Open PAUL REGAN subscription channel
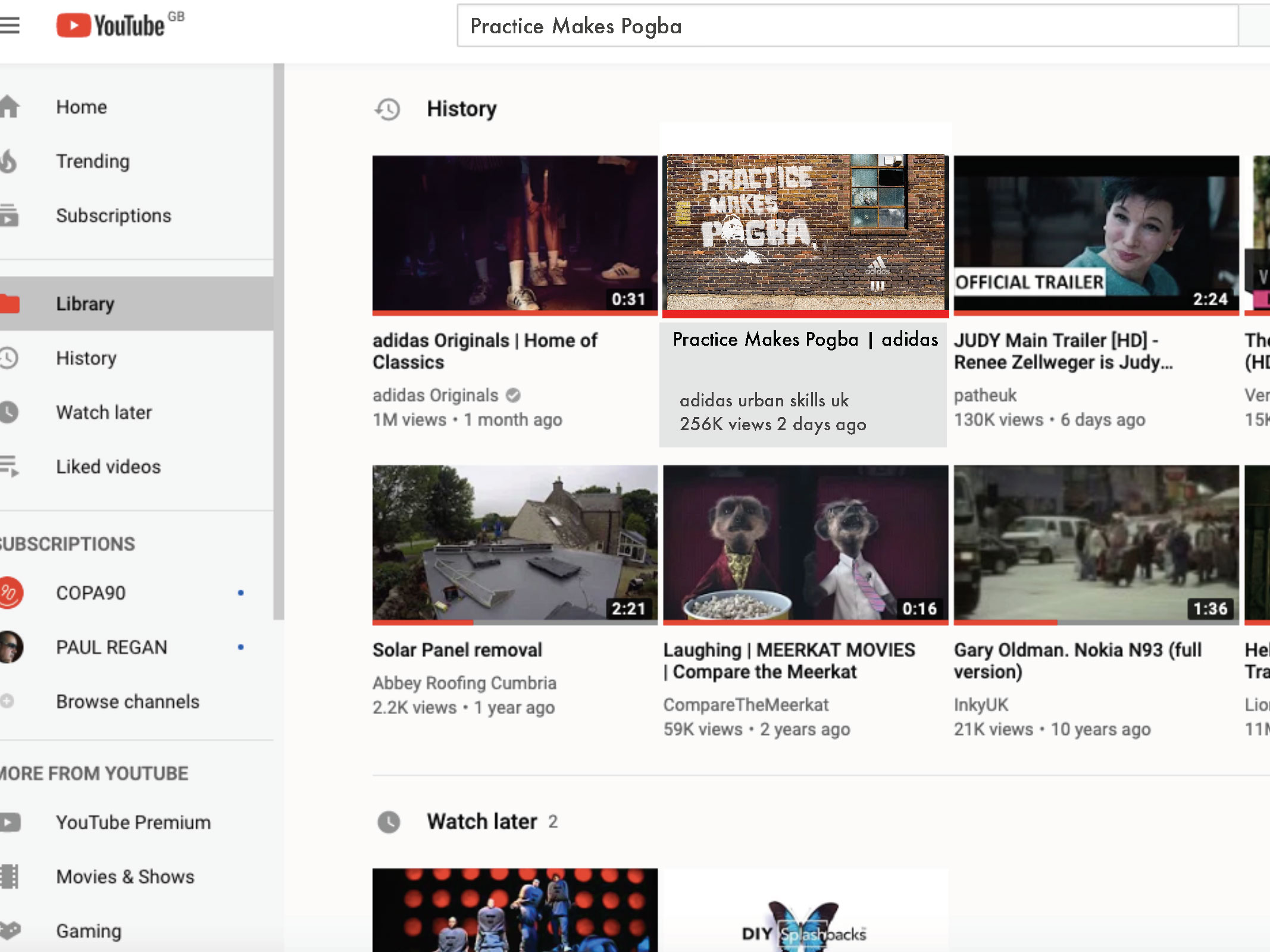Viewport: 1270px width, 952px height. tap(111, 647)
